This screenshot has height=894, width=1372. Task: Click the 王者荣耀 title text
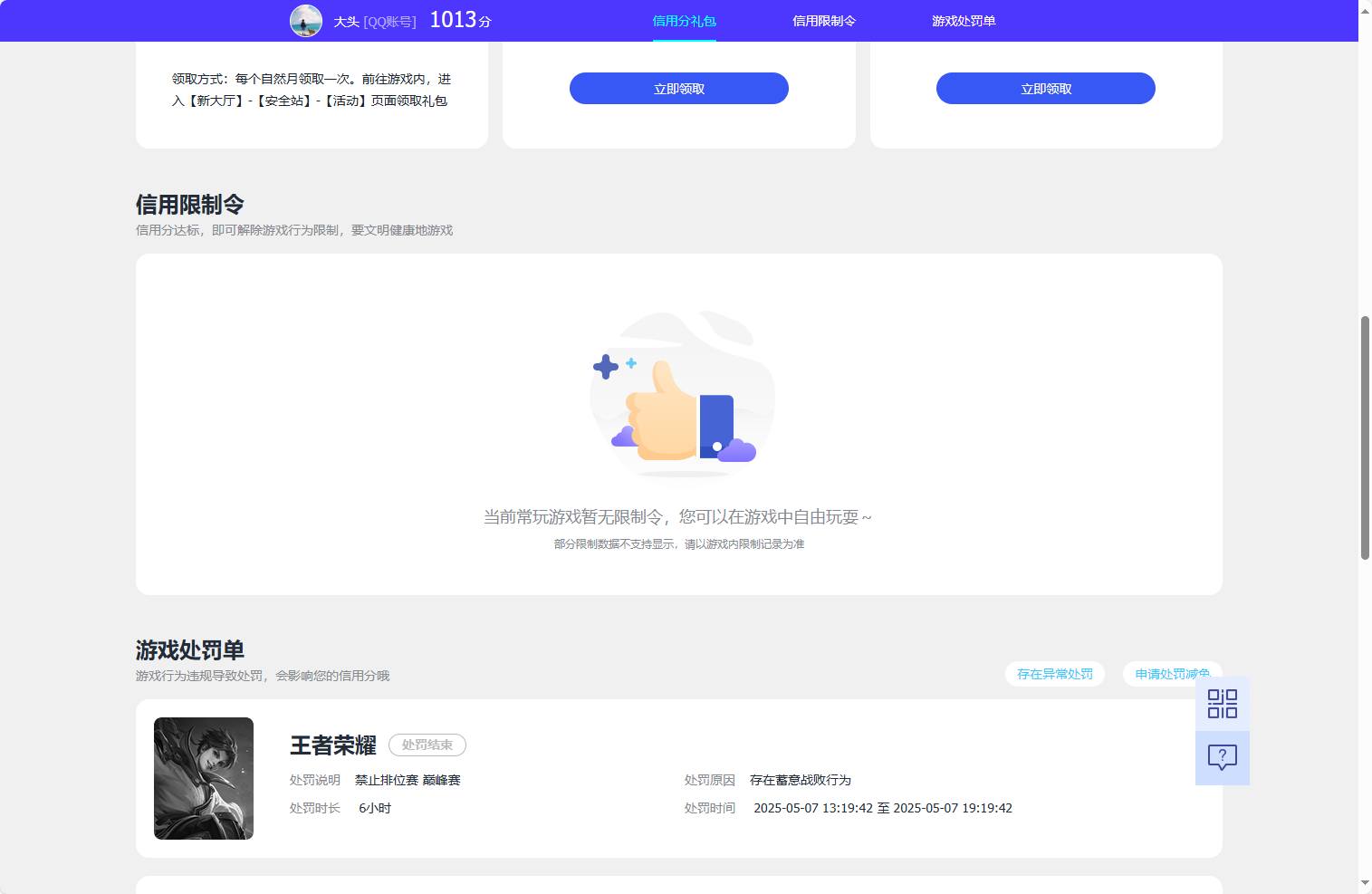[333, 745]
